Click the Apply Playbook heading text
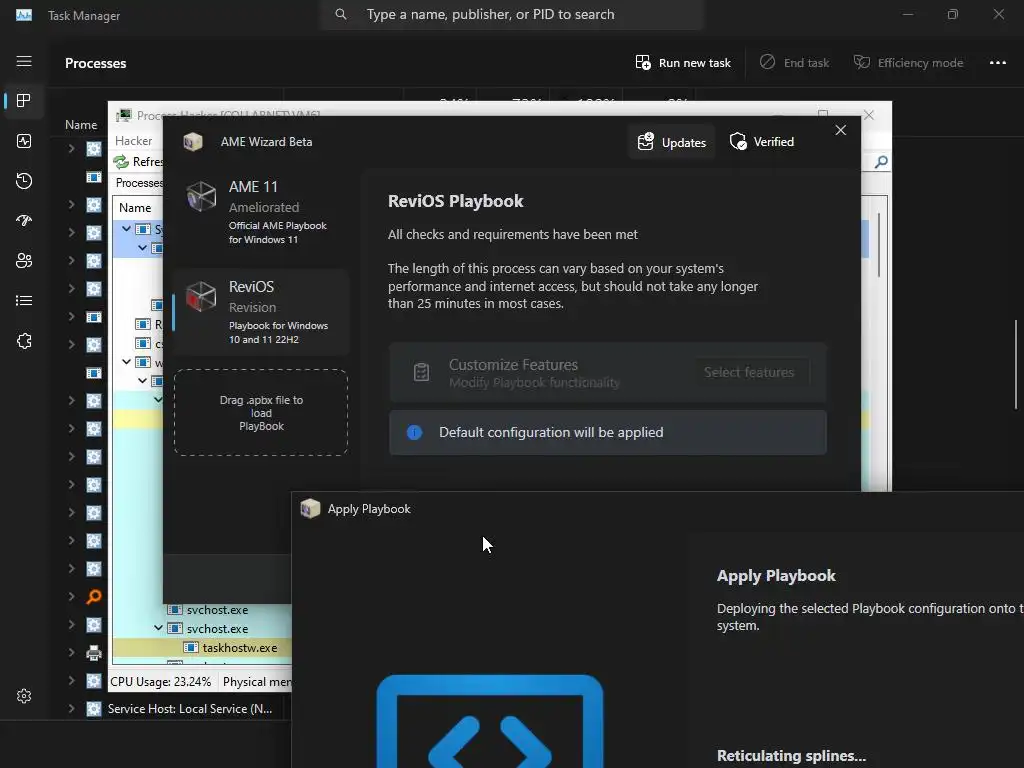The height and width of the screenshot is (768, 1024). 776,575
